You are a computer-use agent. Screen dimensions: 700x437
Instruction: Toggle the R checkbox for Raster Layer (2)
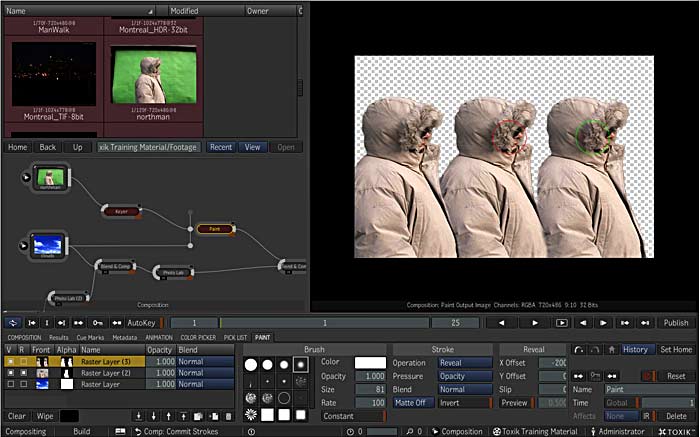coord(25,372)
